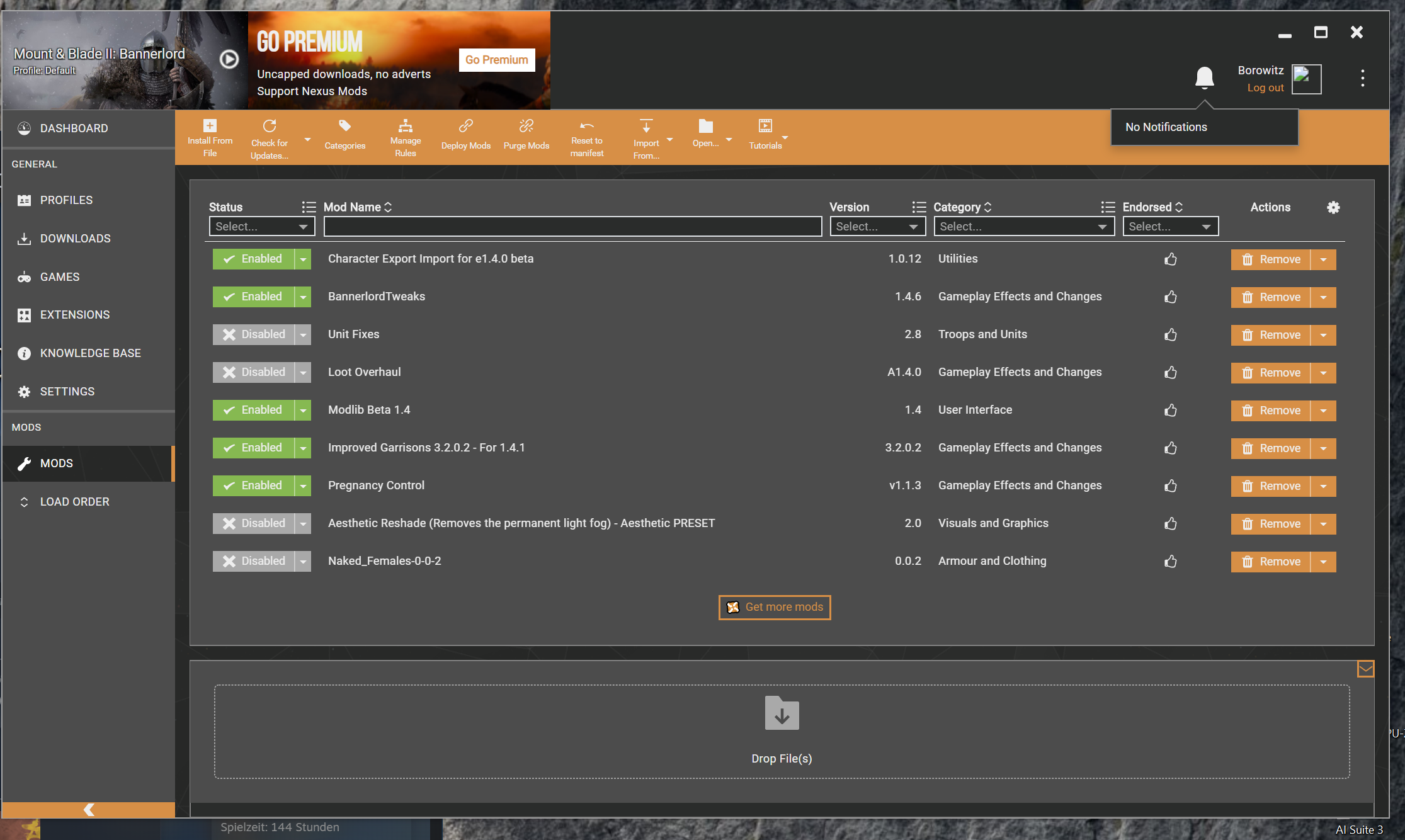Remove the Loot Overhaul mod
Viewport: 1405px width, 840px height.
click(x=1270, y=373)
